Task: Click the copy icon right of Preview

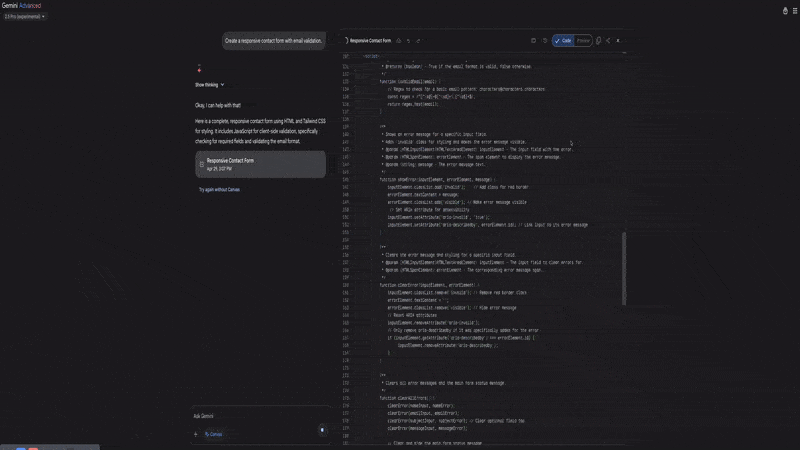Action: [598, 40]
